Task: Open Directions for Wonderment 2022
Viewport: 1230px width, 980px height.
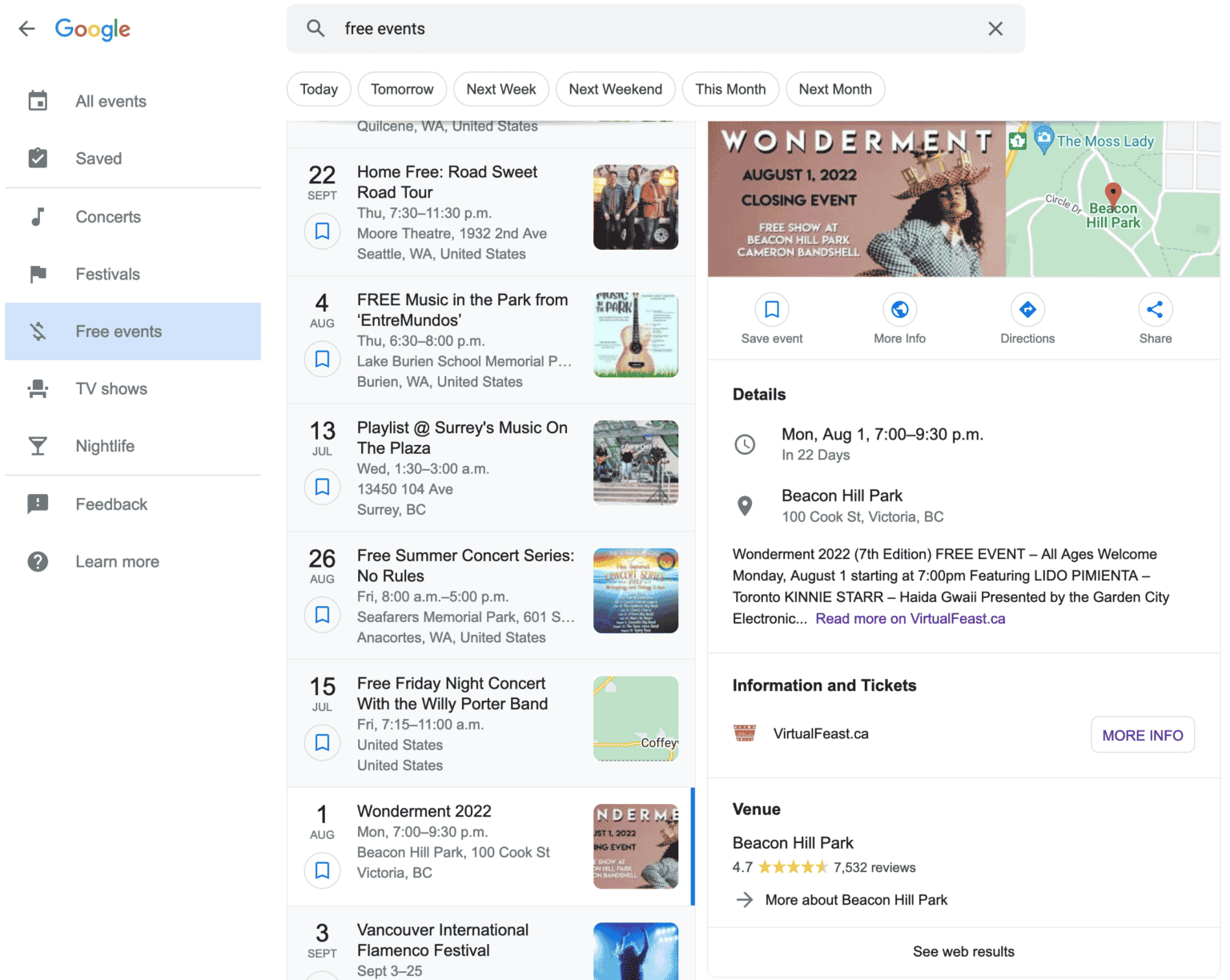Action: point(1027,309)
